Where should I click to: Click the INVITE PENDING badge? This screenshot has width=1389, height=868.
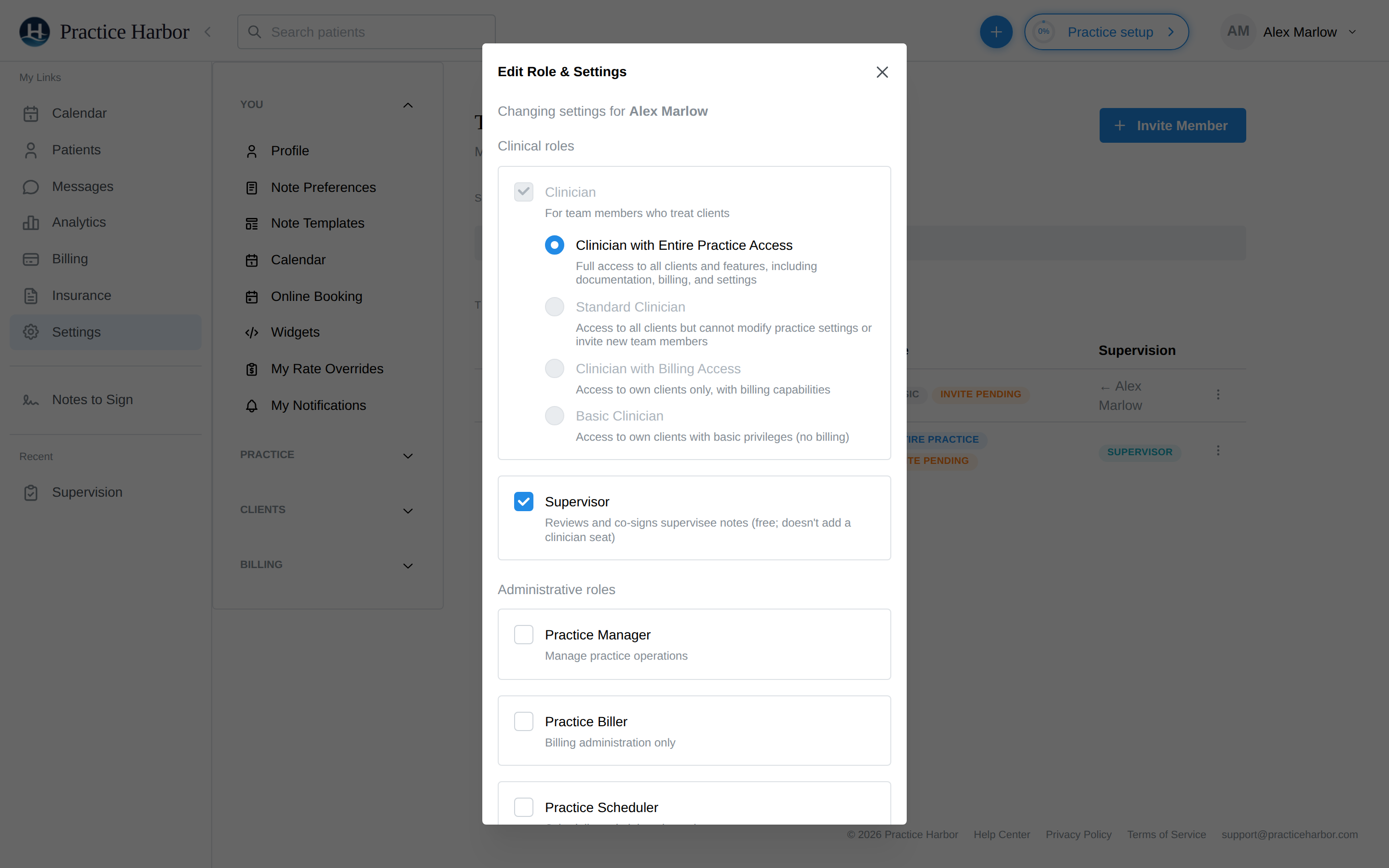click(980, 394)
